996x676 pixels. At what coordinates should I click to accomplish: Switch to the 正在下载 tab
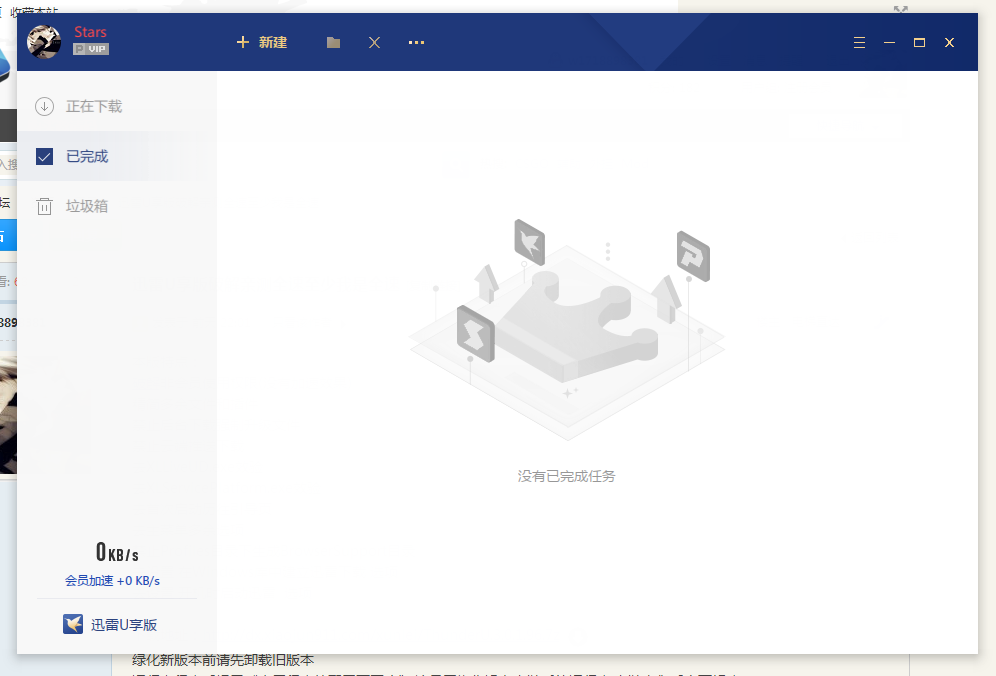[x=93, y=106]
